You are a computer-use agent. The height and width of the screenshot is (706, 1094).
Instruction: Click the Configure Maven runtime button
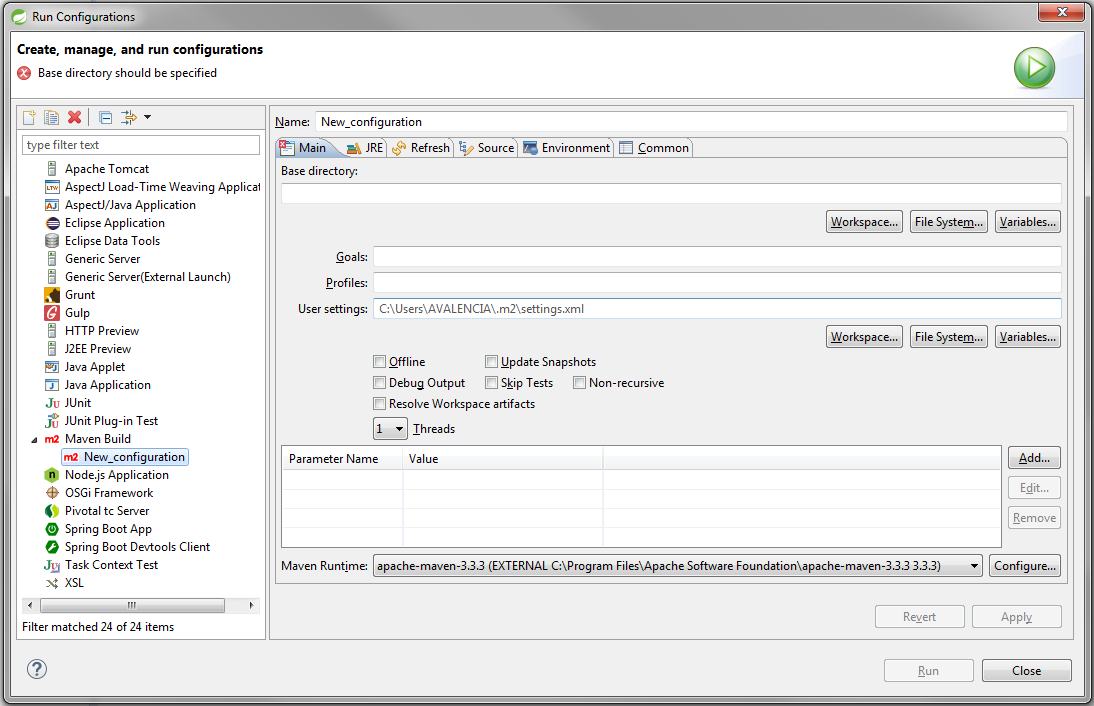click(x=1025, y=566)
